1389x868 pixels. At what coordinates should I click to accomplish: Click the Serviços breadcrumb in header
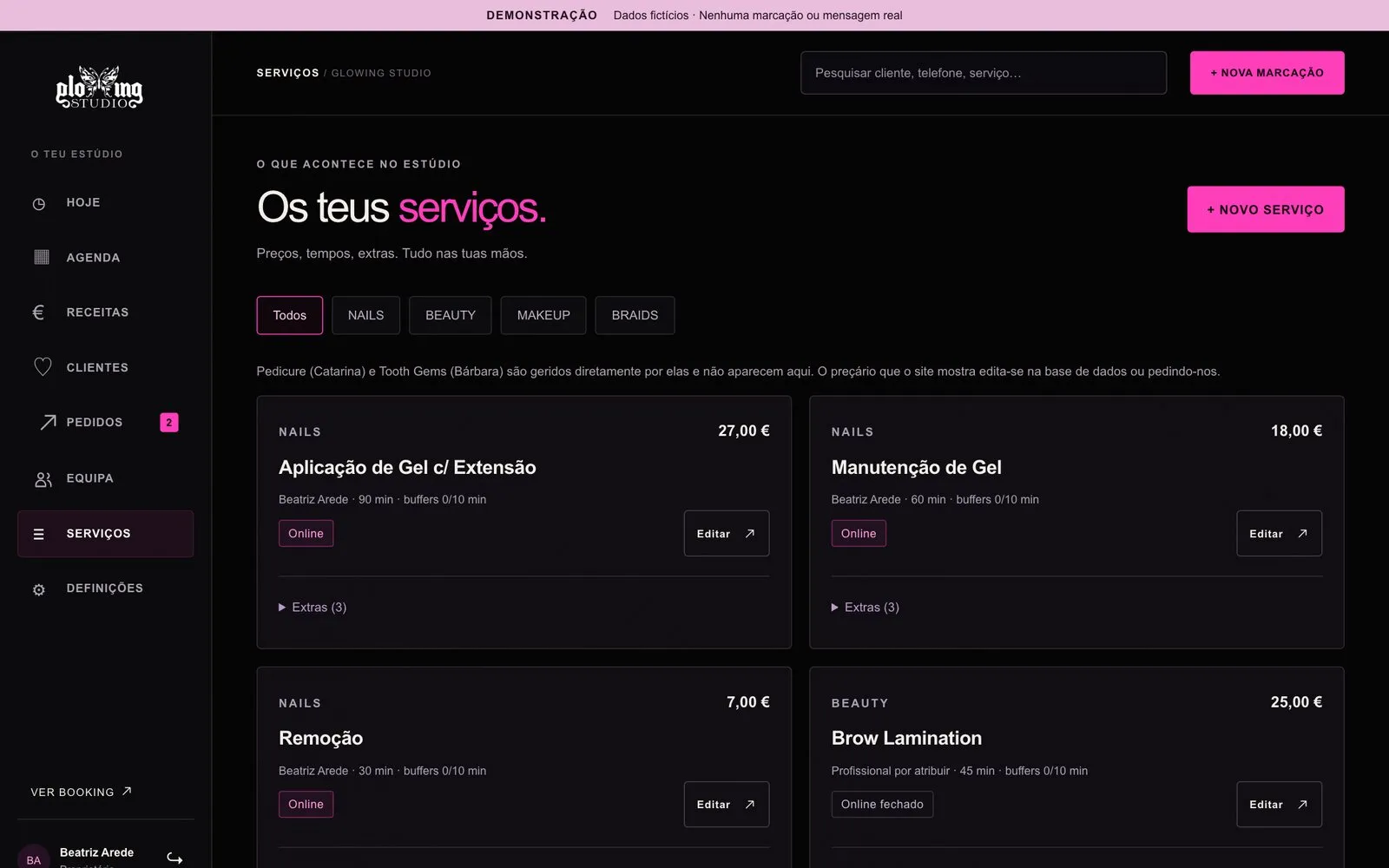[287, 73]
